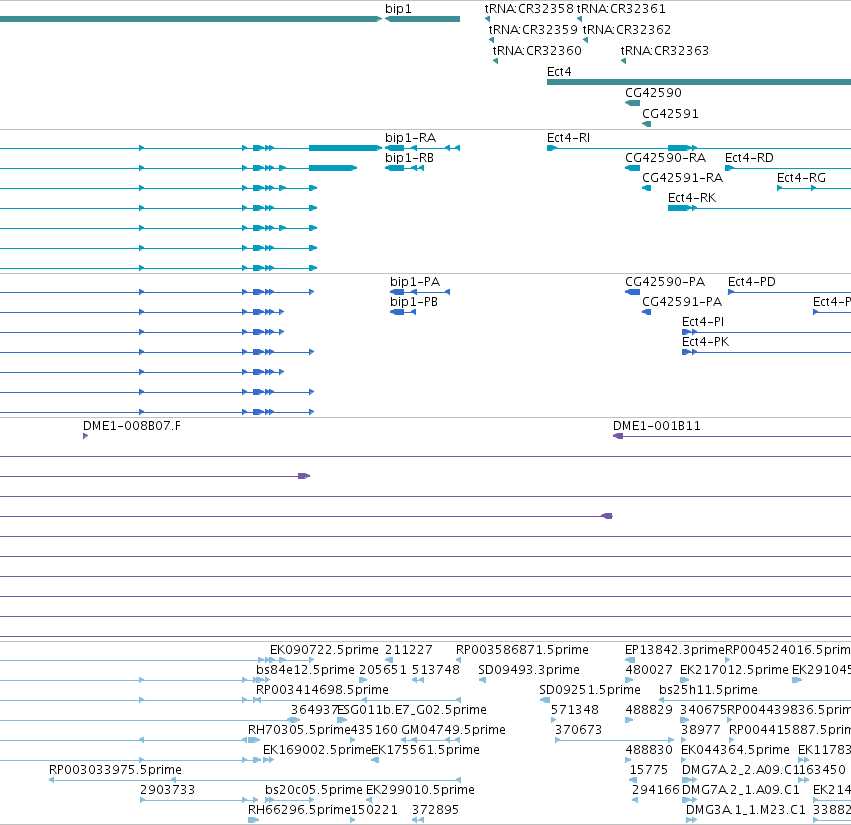Open the EK169002.5prime EST label
This screenshot has width=851, height=825.
pyautogui.click(x=317, y=750)
